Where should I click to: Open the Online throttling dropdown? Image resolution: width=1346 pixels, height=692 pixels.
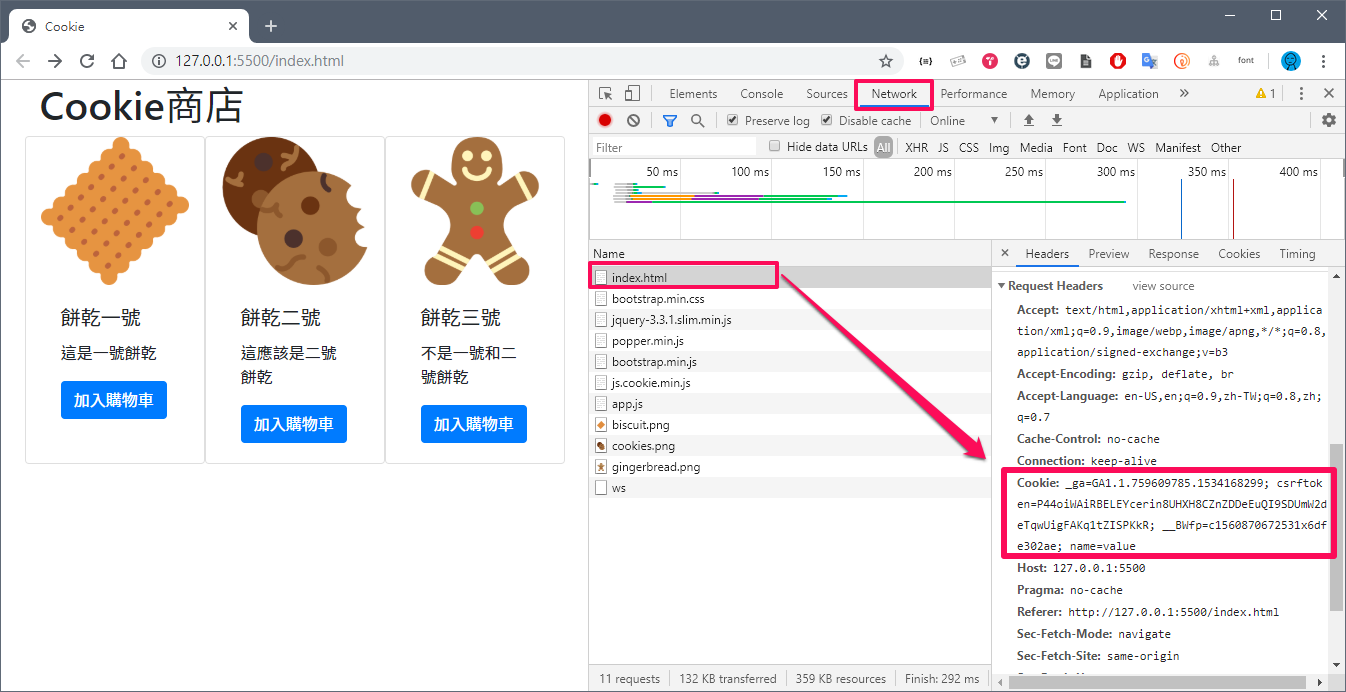pyautogui.click(x=964, y=121)
